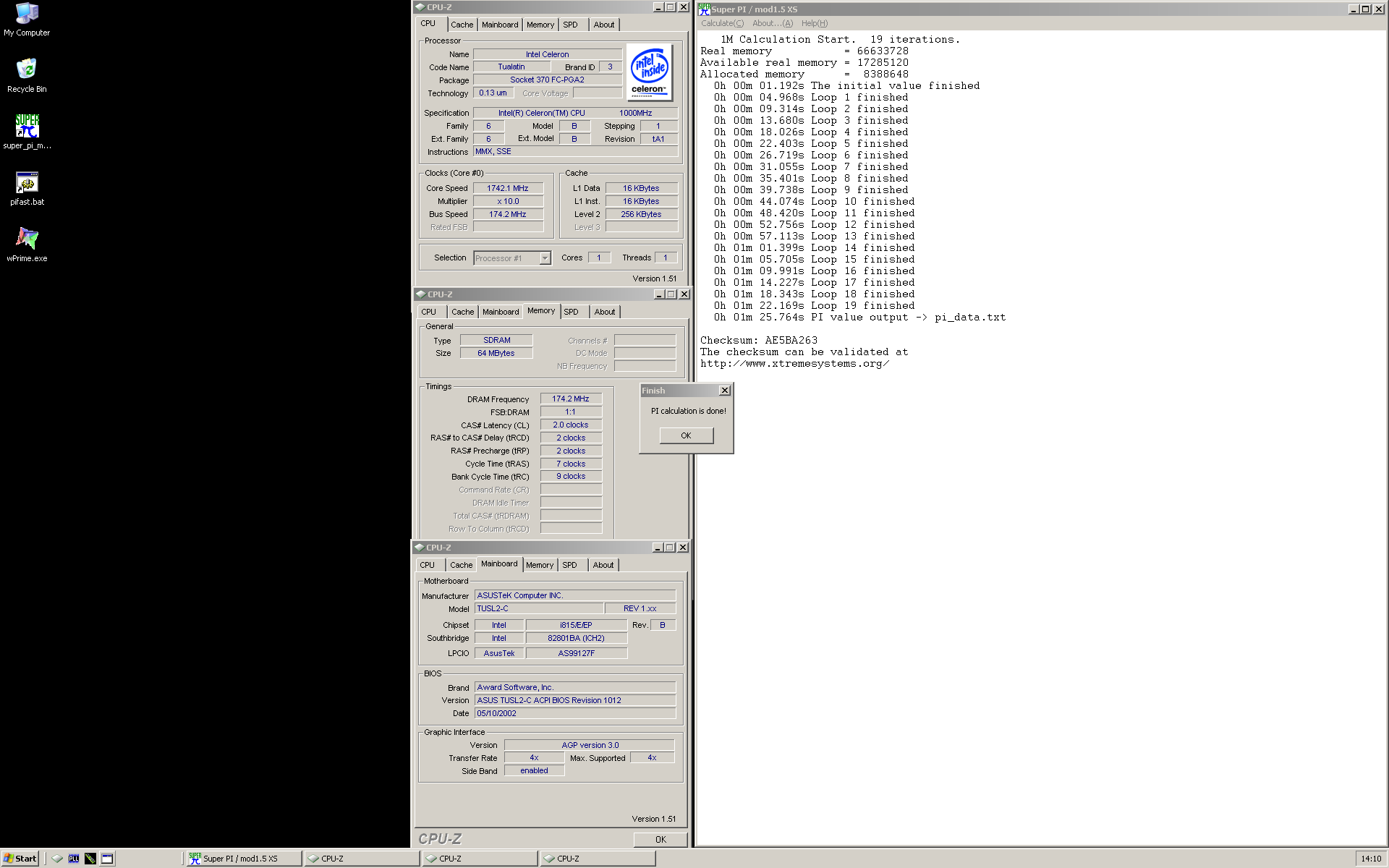
Task: Activate the first CPU-Z taskbar button
Action: (x=361, y=859)
